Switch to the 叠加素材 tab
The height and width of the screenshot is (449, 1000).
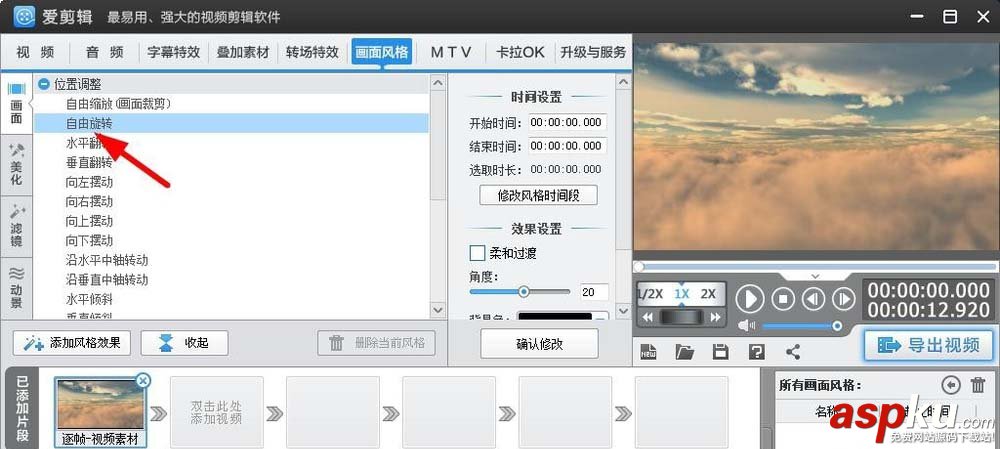243,52
